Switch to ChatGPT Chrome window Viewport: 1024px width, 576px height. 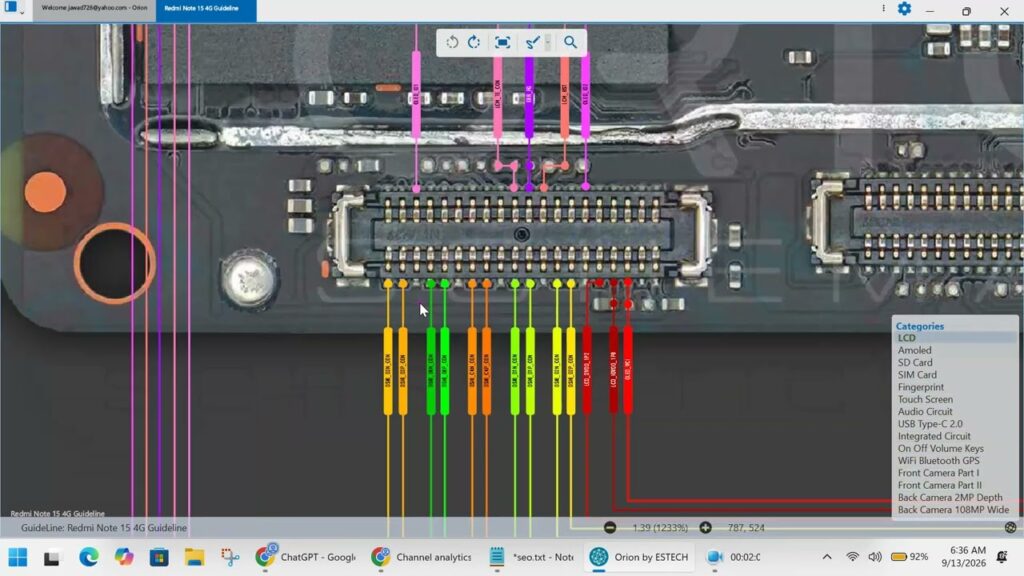[305, 557]
